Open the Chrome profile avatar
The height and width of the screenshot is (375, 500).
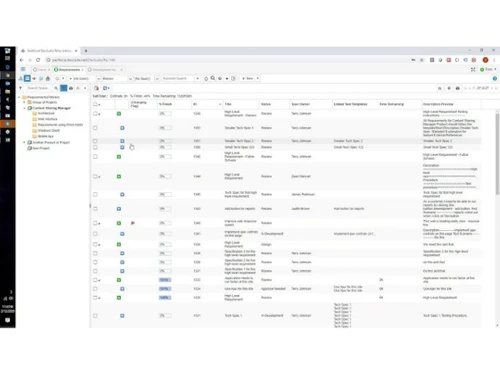tap(485, 60)
